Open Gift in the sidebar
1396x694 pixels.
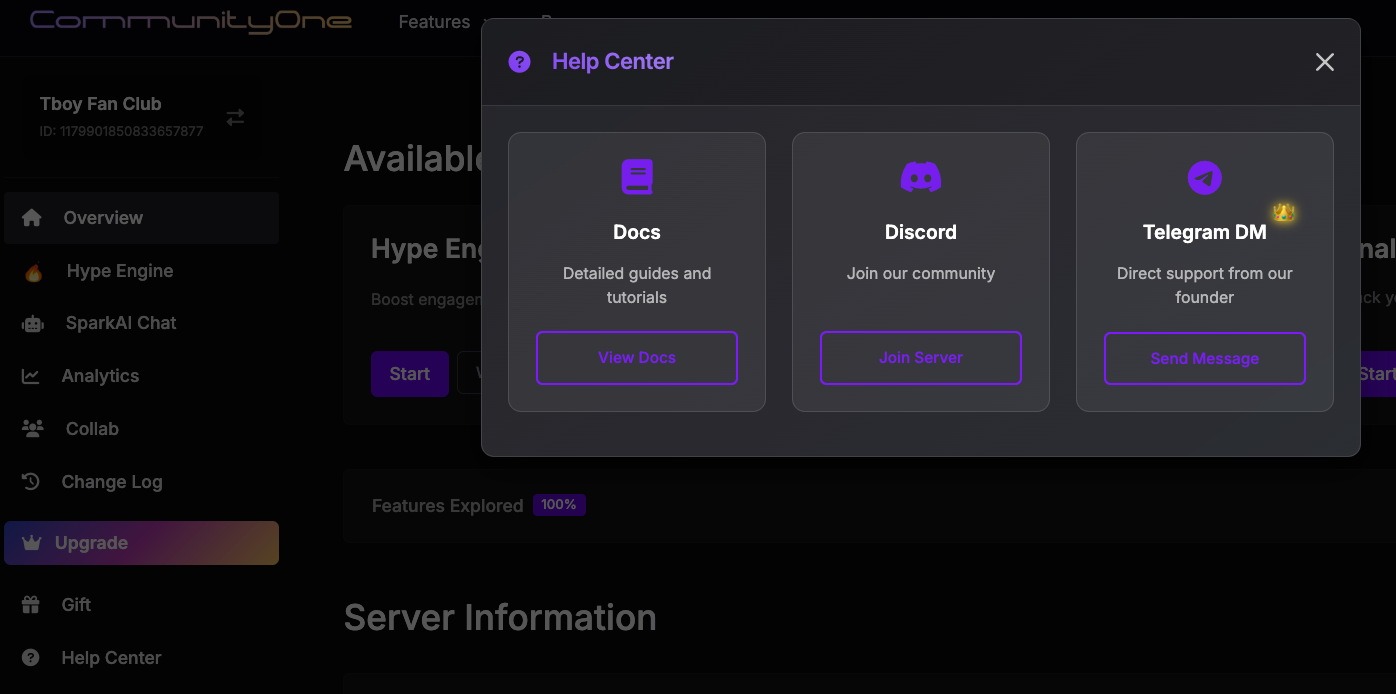pos(141,605)
